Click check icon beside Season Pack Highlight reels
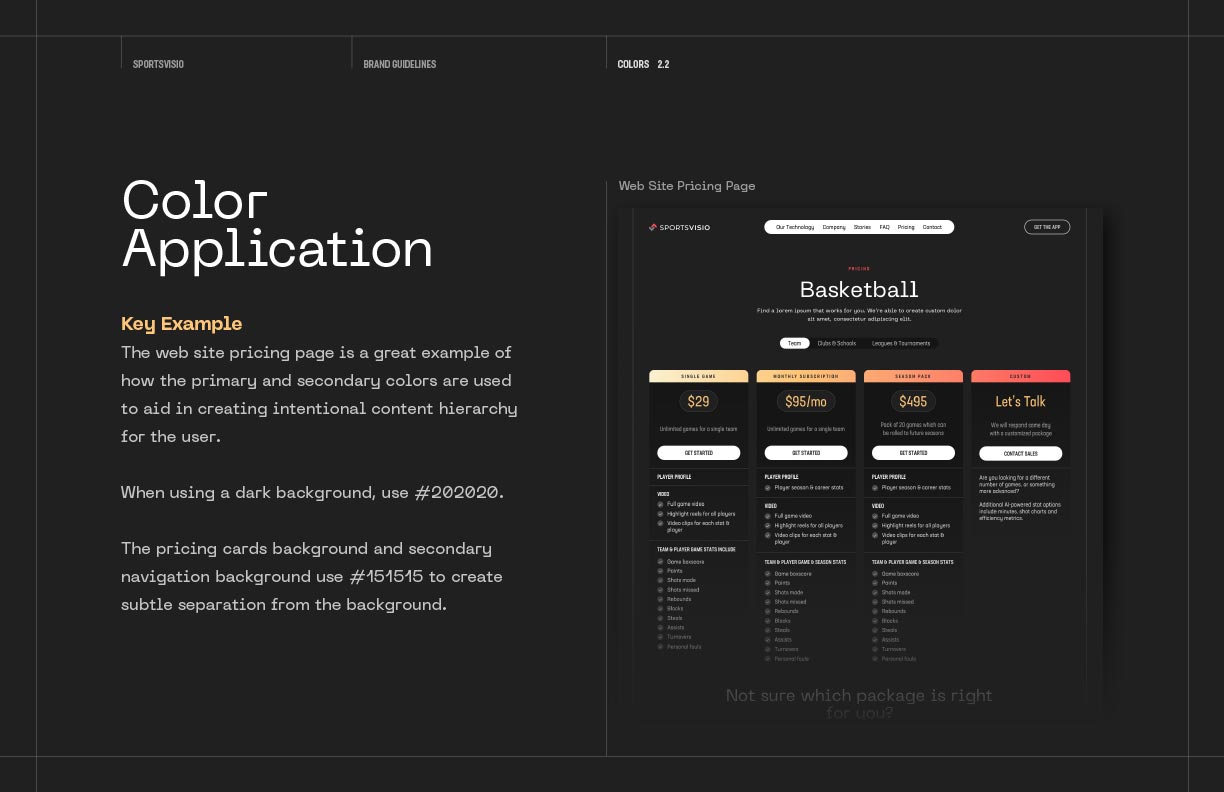The width and height of the screenshot is (1224, 792). [877, 525]
